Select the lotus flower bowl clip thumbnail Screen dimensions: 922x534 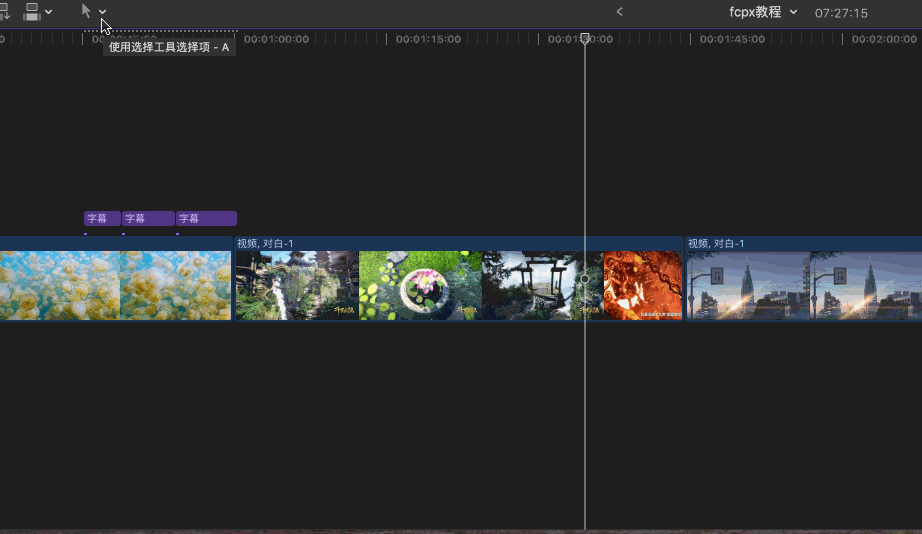(420, 285)
